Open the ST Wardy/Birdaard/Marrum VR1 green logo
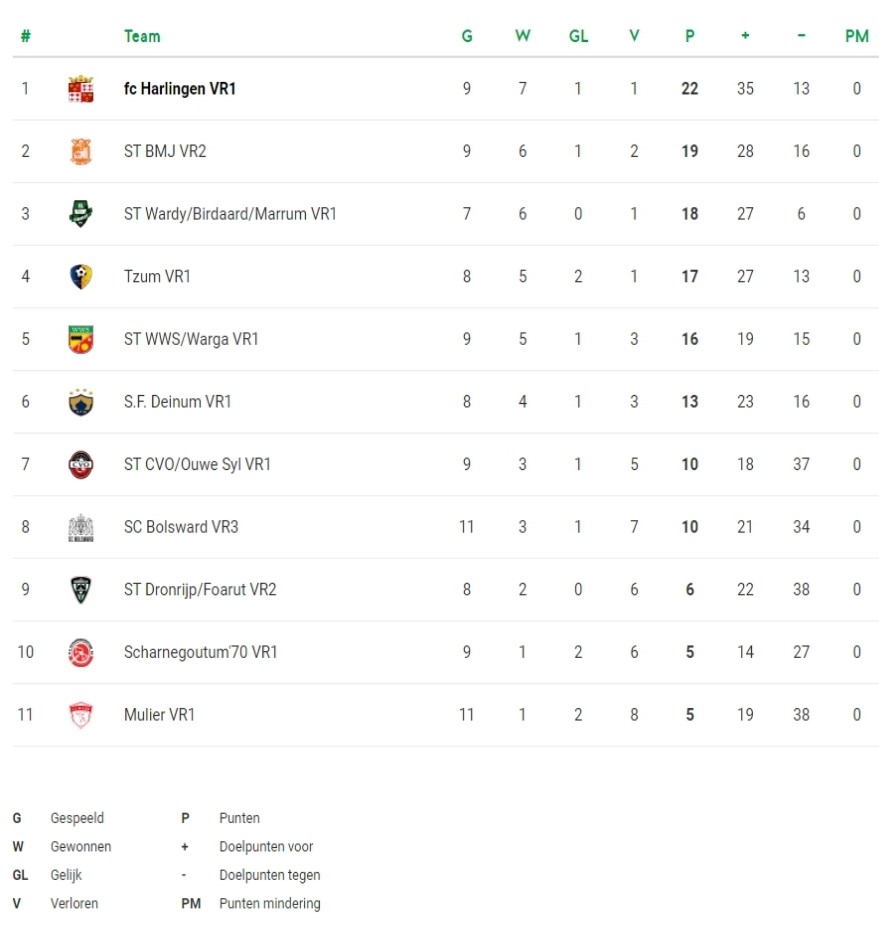 pos(81,214)
